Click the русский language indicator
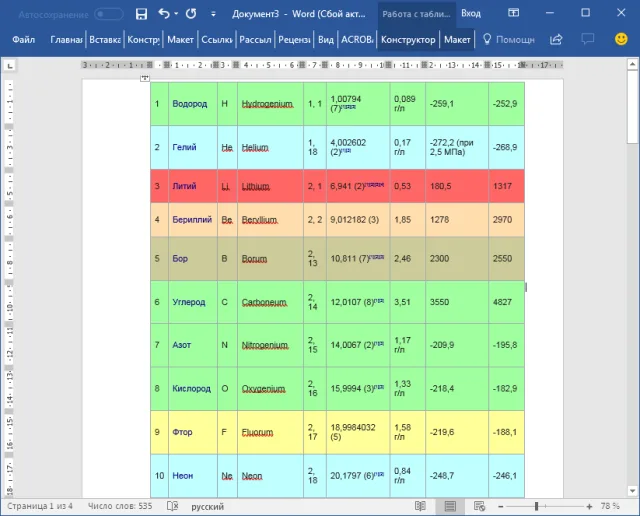 [207, 507]
